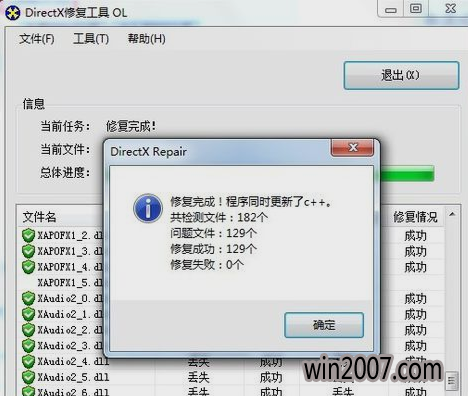
Task: Click green shield icon beside XAudio2_3.dll
Action: point(28,346)
